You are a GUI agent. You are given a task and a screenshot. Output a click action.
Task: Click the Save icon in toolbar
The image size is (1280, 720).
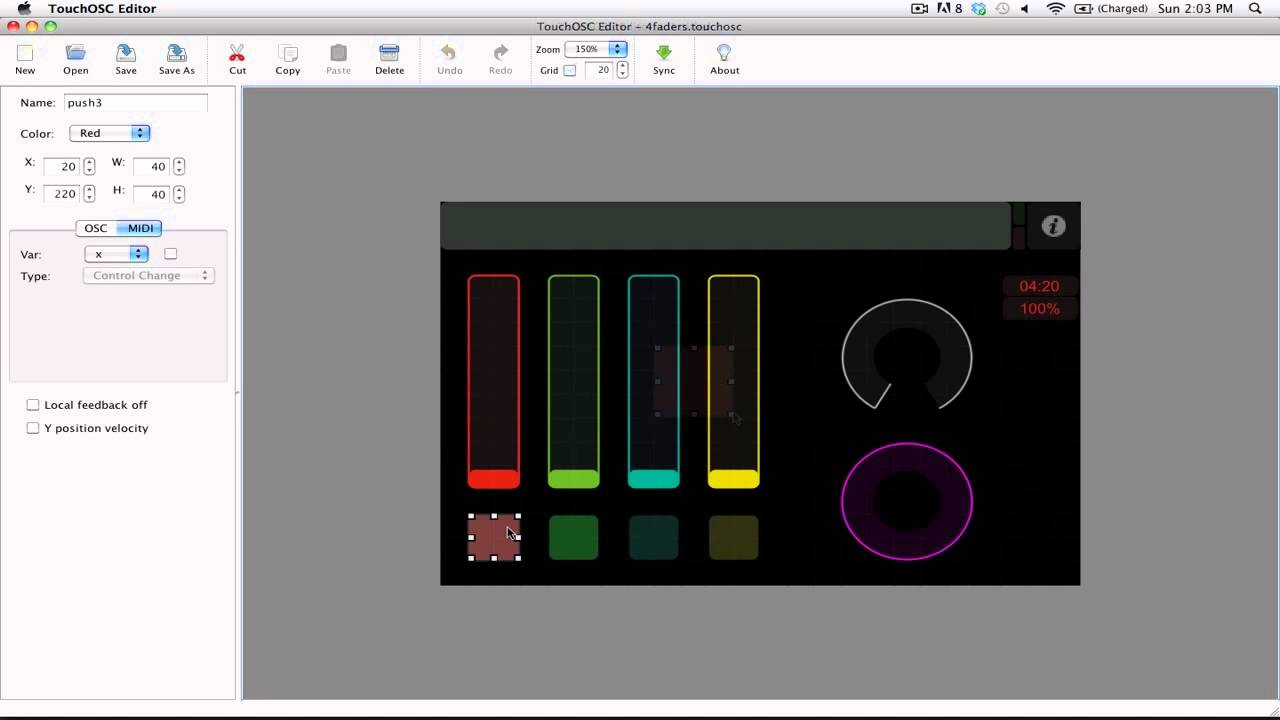point(126,54)
